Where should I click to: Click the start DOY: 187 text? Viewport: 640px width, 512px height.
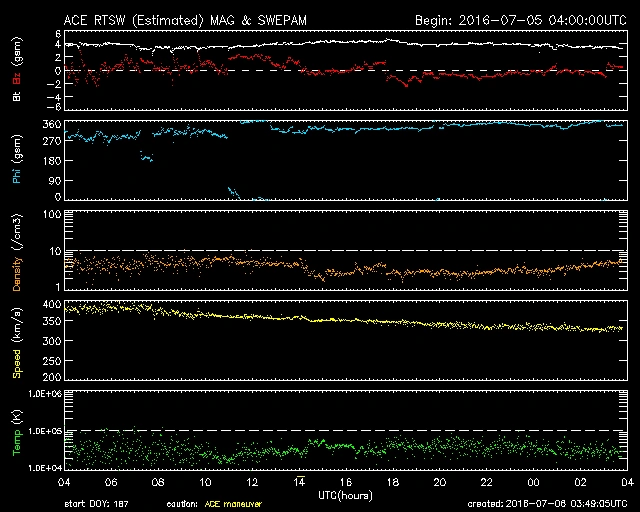[95, 504]
